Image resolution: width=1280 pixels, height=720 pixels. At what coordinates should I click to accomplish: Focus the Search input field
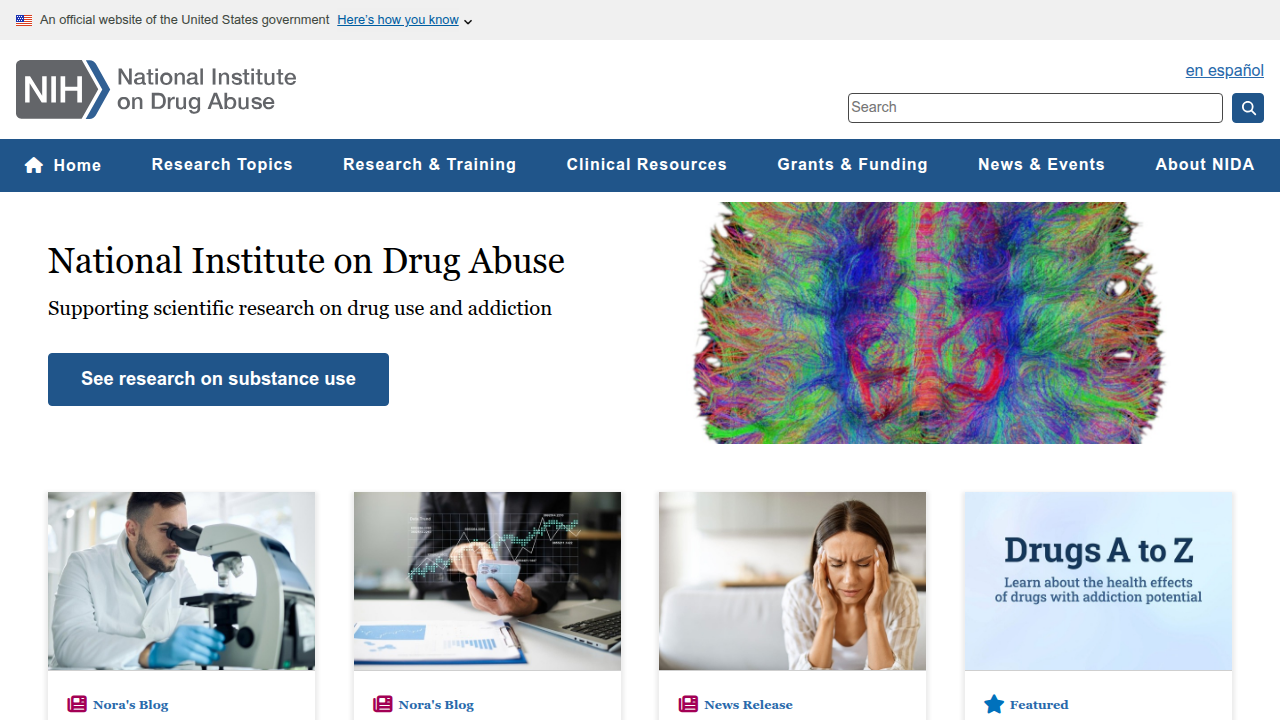pyautogui.click(x=1035, y=108)
